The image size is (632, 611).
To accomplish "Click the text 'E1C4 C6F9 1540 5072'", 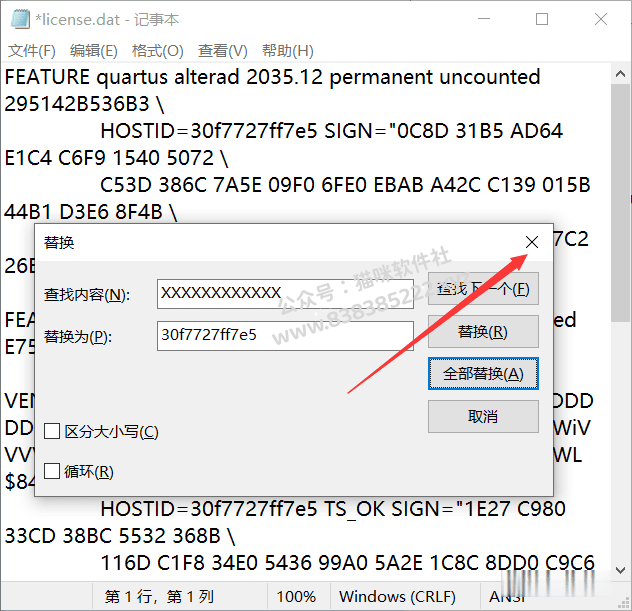I will tap(109, 158).
